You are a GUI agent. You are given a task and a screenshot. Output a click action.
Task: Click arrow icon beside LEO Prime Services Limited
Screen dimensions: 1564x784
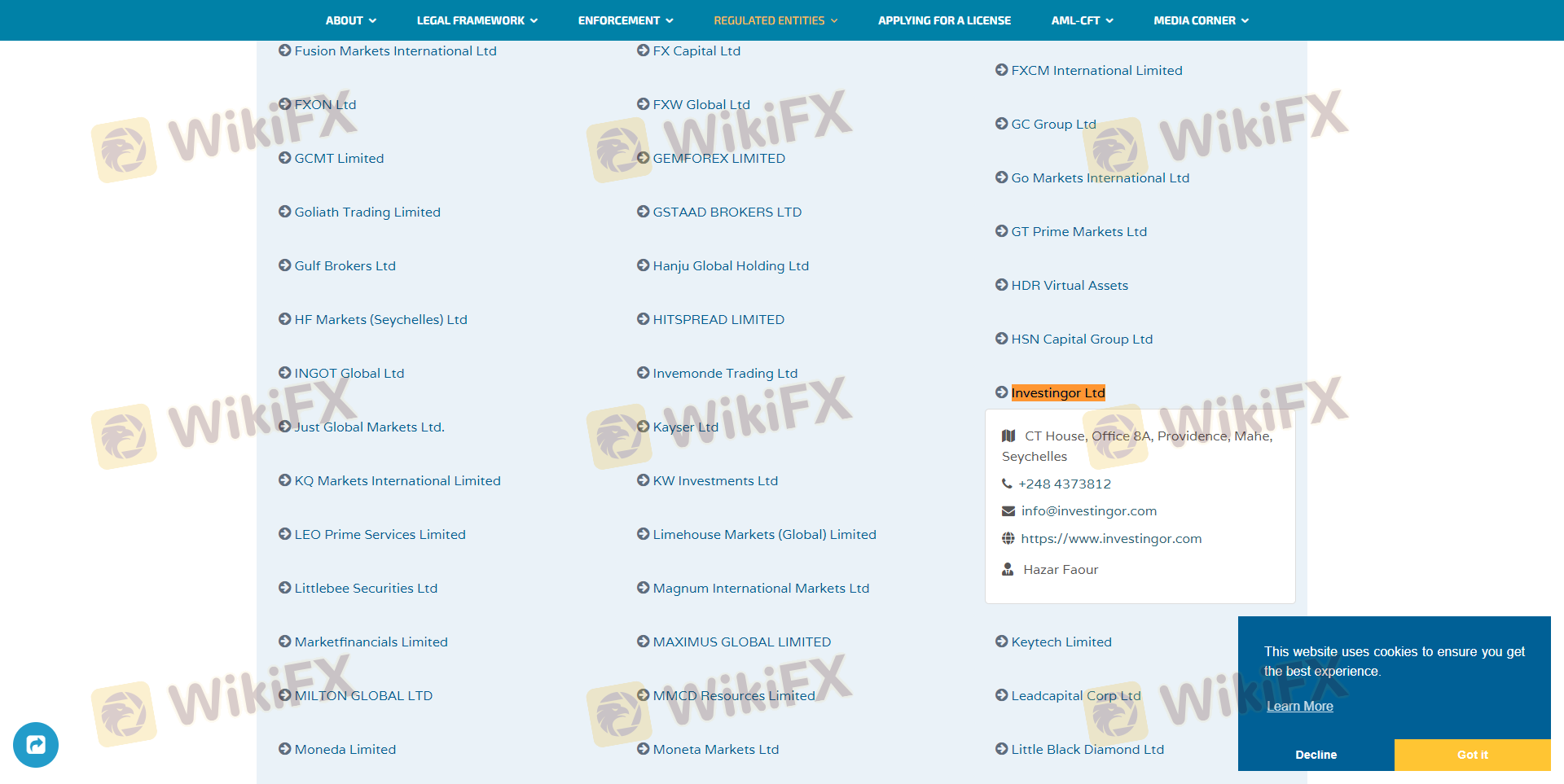click(285, 534)
